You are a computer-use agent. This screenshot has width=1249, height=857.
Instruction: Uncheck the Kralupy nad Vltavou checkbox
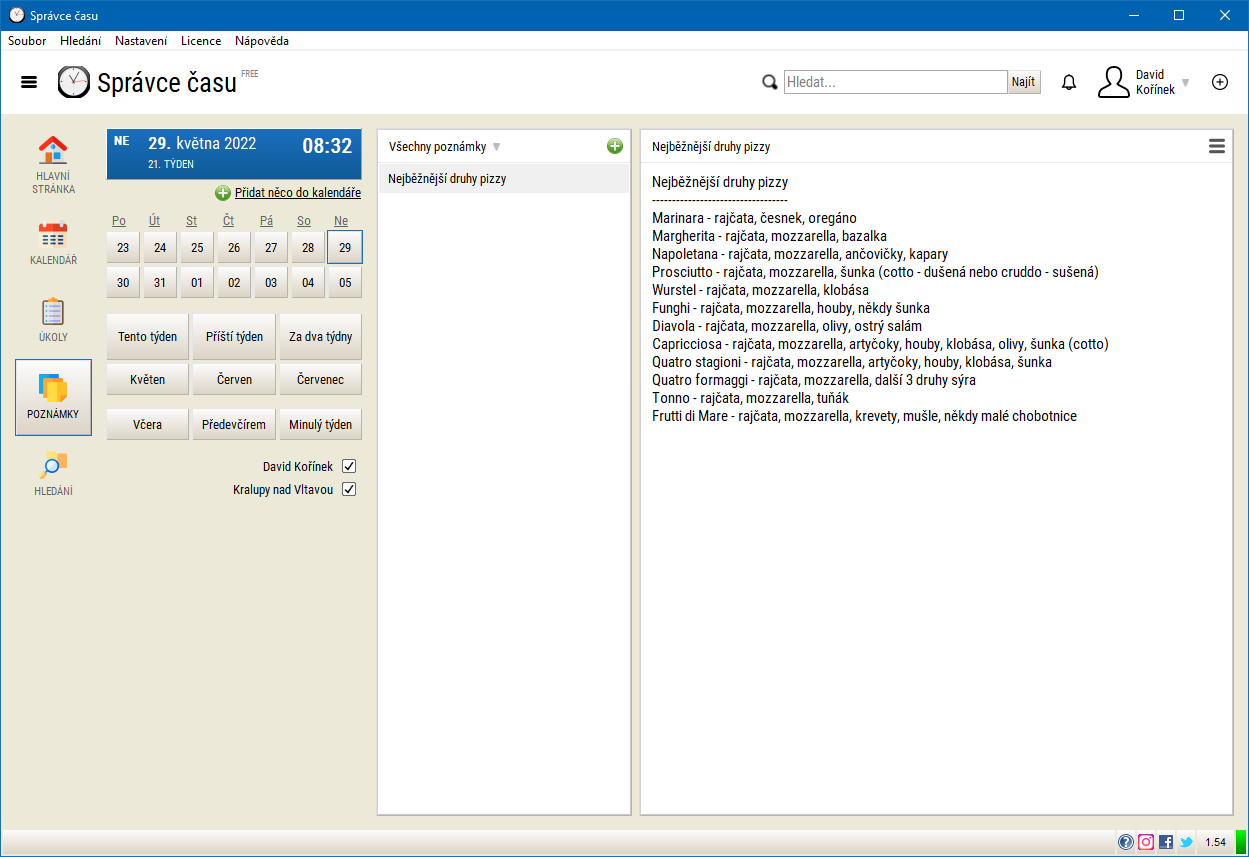pyautogui.click(x=349, y=489)
